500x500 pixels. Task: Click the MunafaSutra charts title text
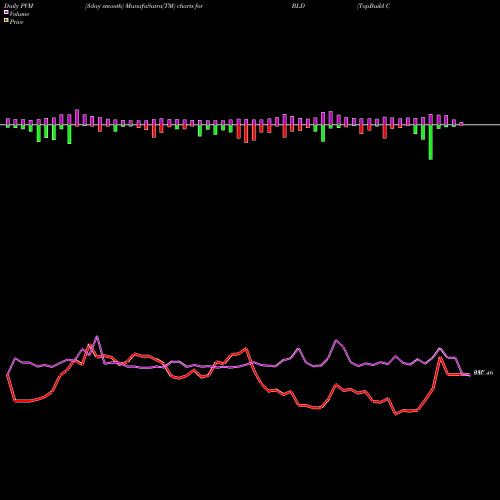144,6
